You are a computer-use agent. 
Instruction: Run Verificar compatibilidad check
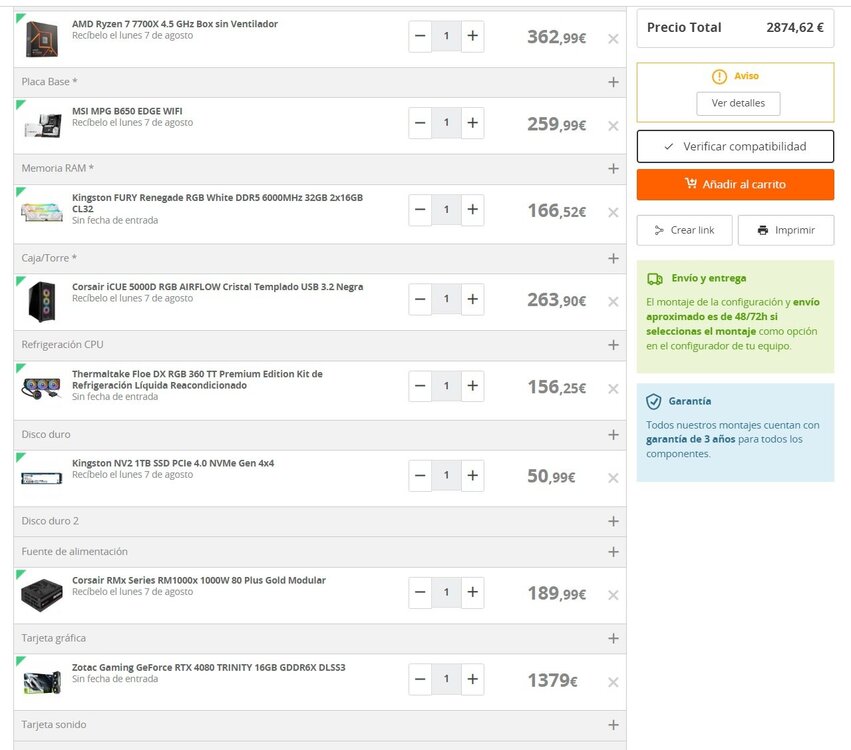coord(735,147)
